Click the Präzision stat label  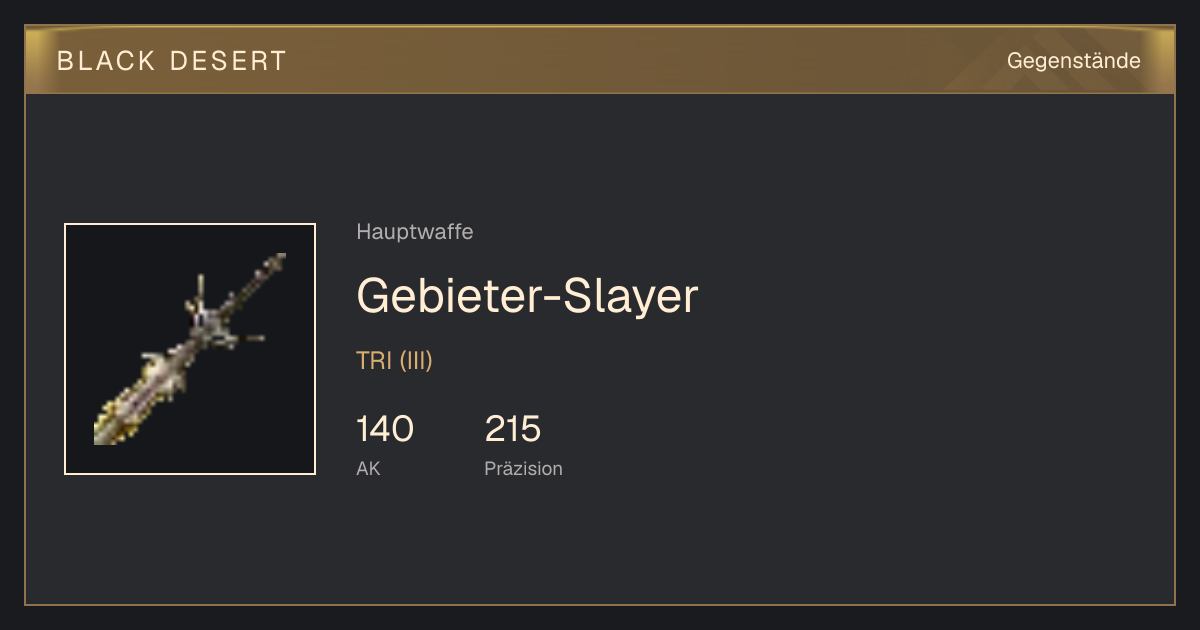tap(523, 468)
